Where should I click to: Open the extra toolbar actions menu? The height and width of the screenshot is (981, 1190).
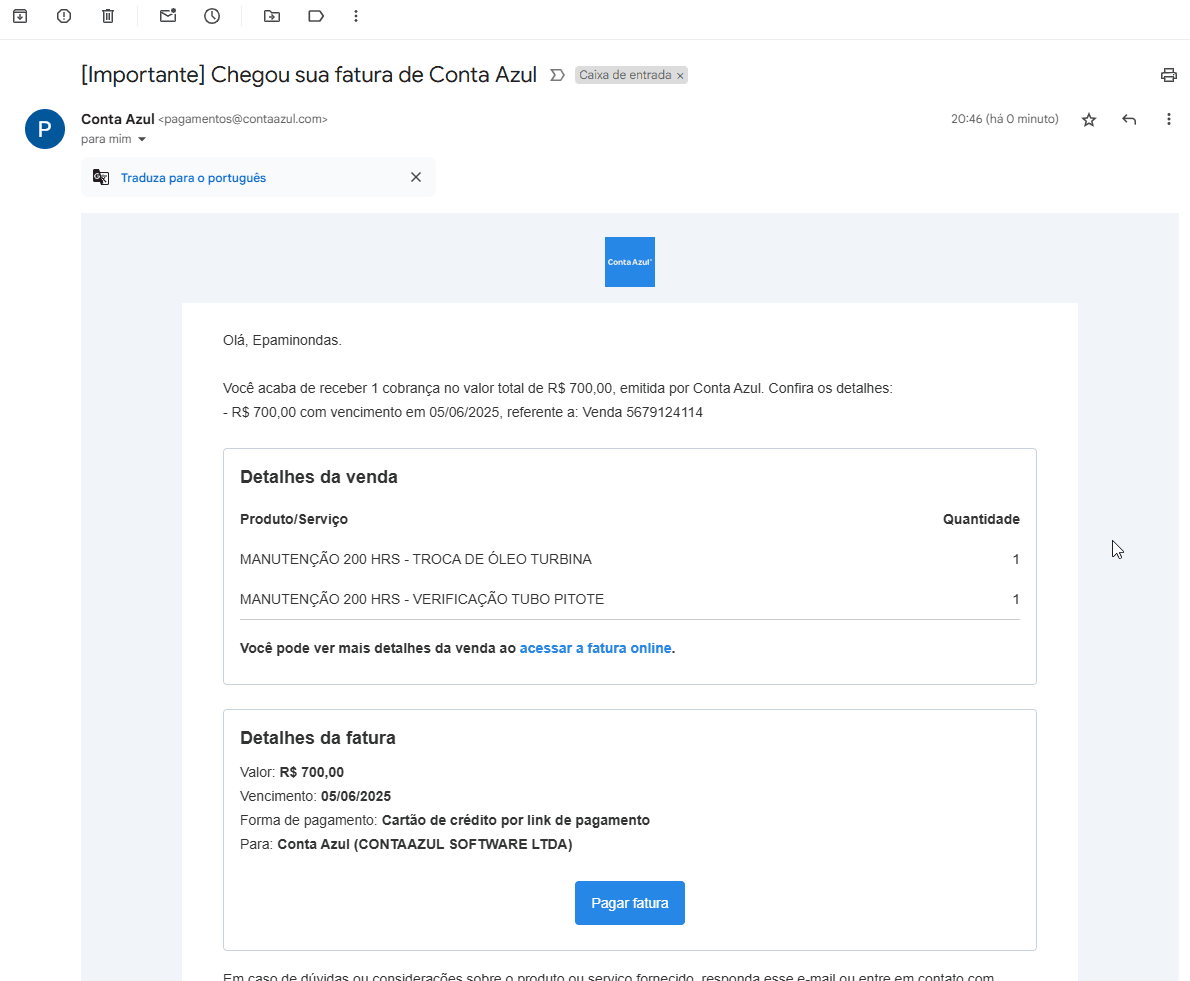coord(356,16)
